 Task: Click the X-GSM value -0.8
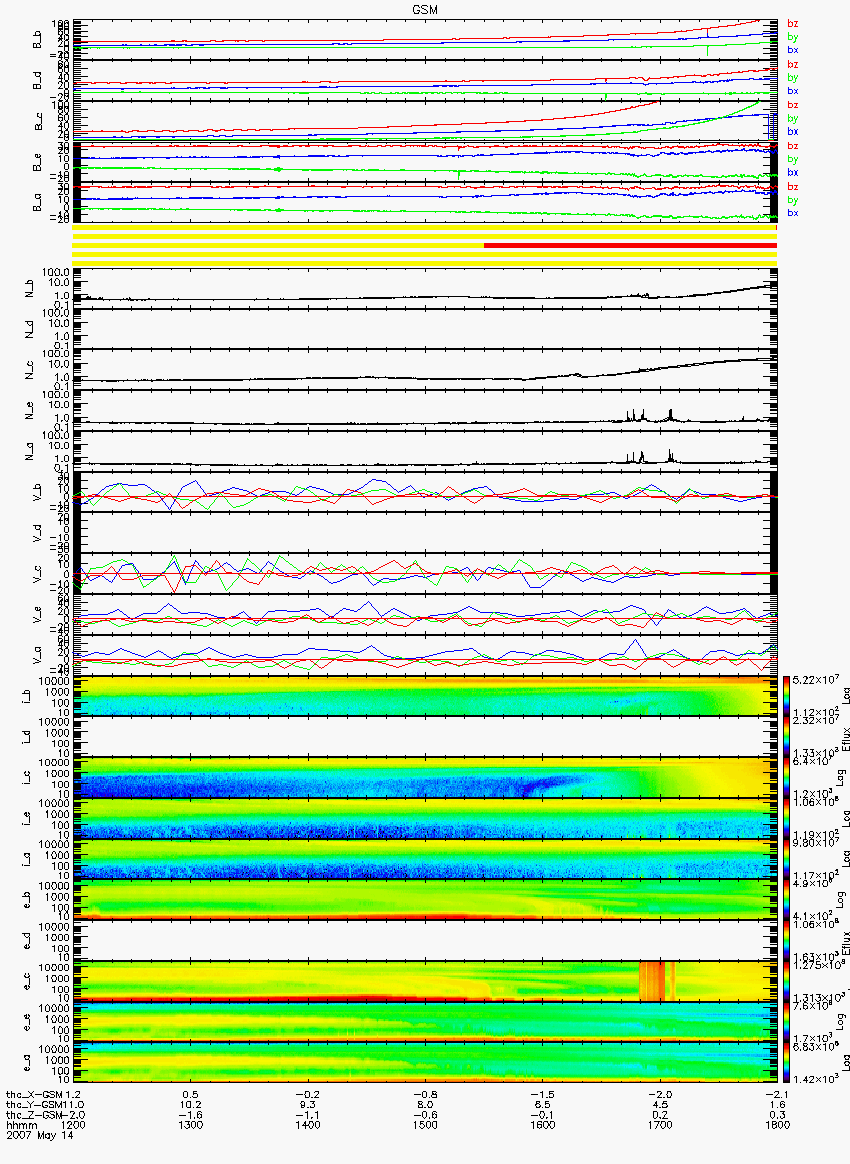(x=425, y=1095)
